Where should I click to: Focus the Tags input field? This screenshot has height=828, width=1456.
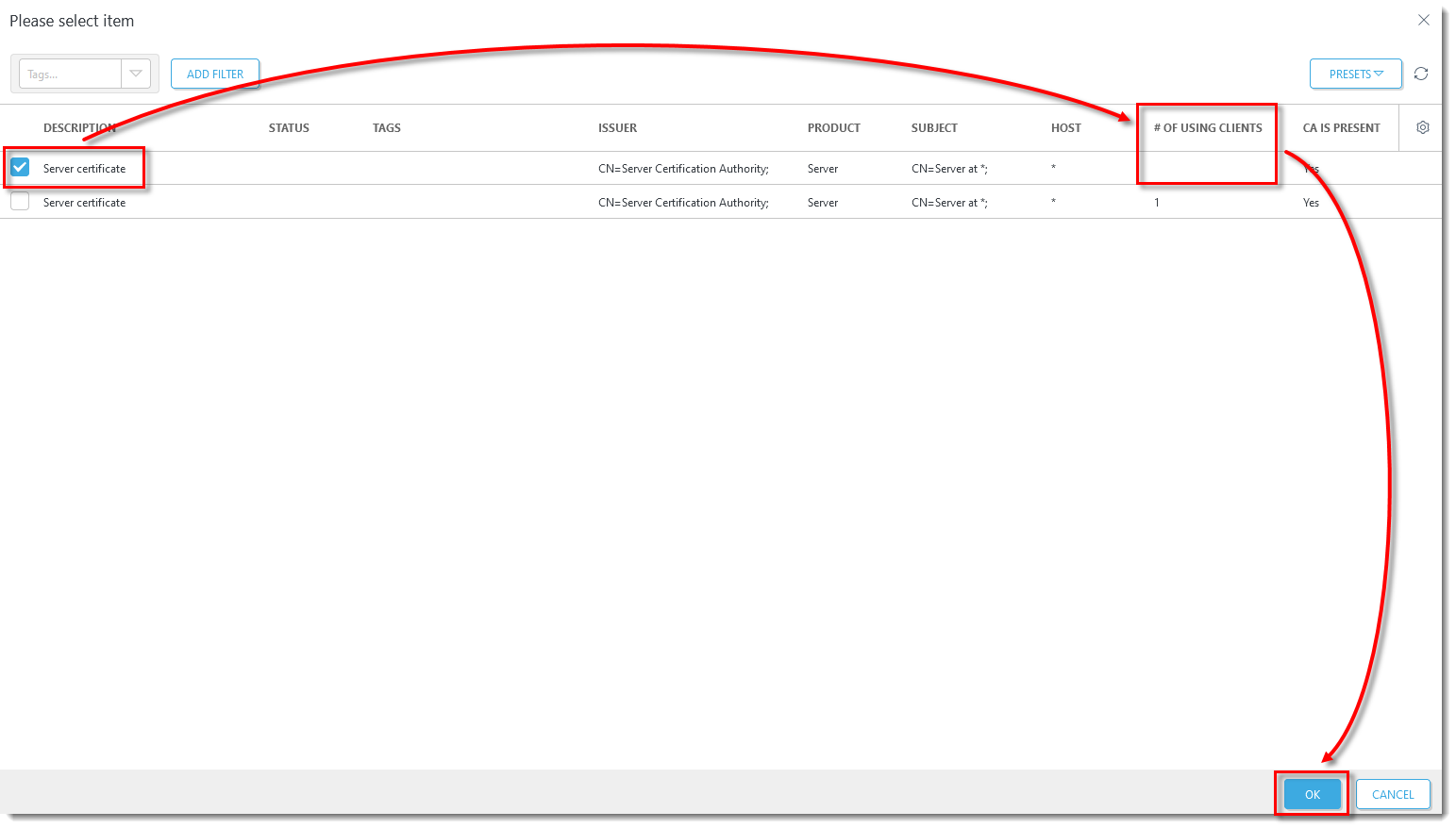point(71,74)
